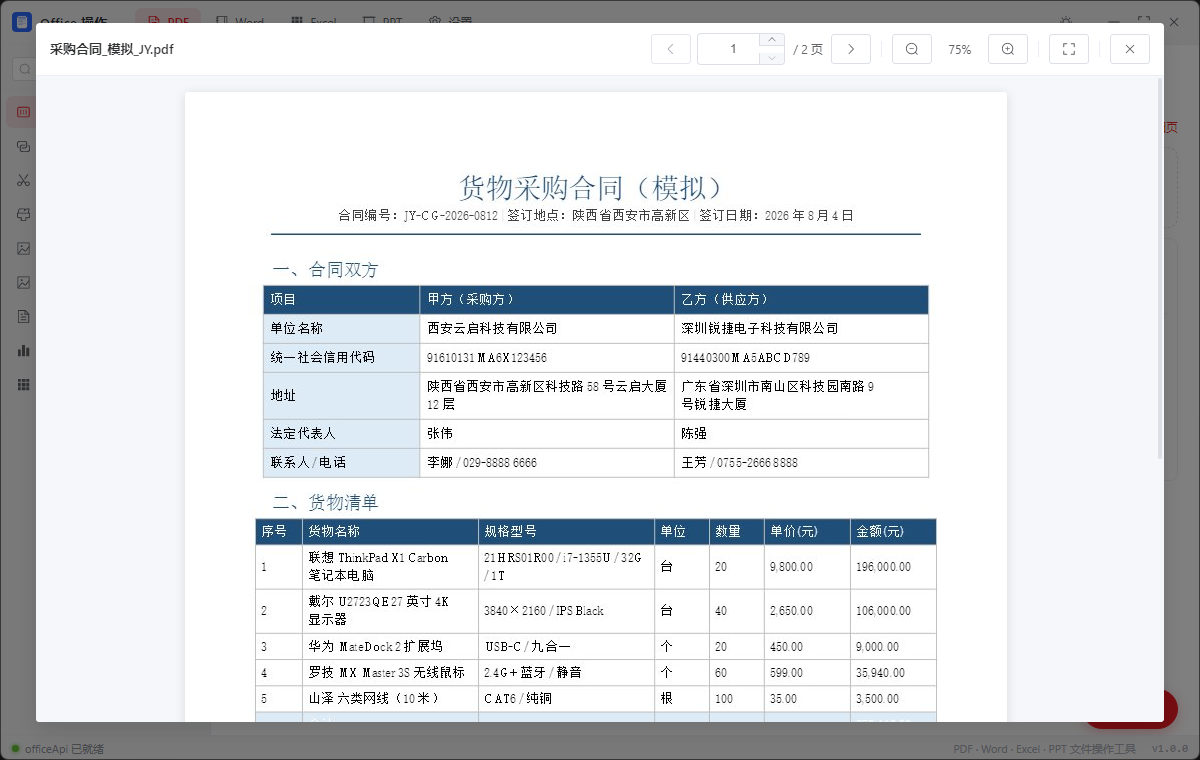This screenshot has height=760, width=1200.
Task: Click the amount 196,000.00
Action: (x=884, y=567)
